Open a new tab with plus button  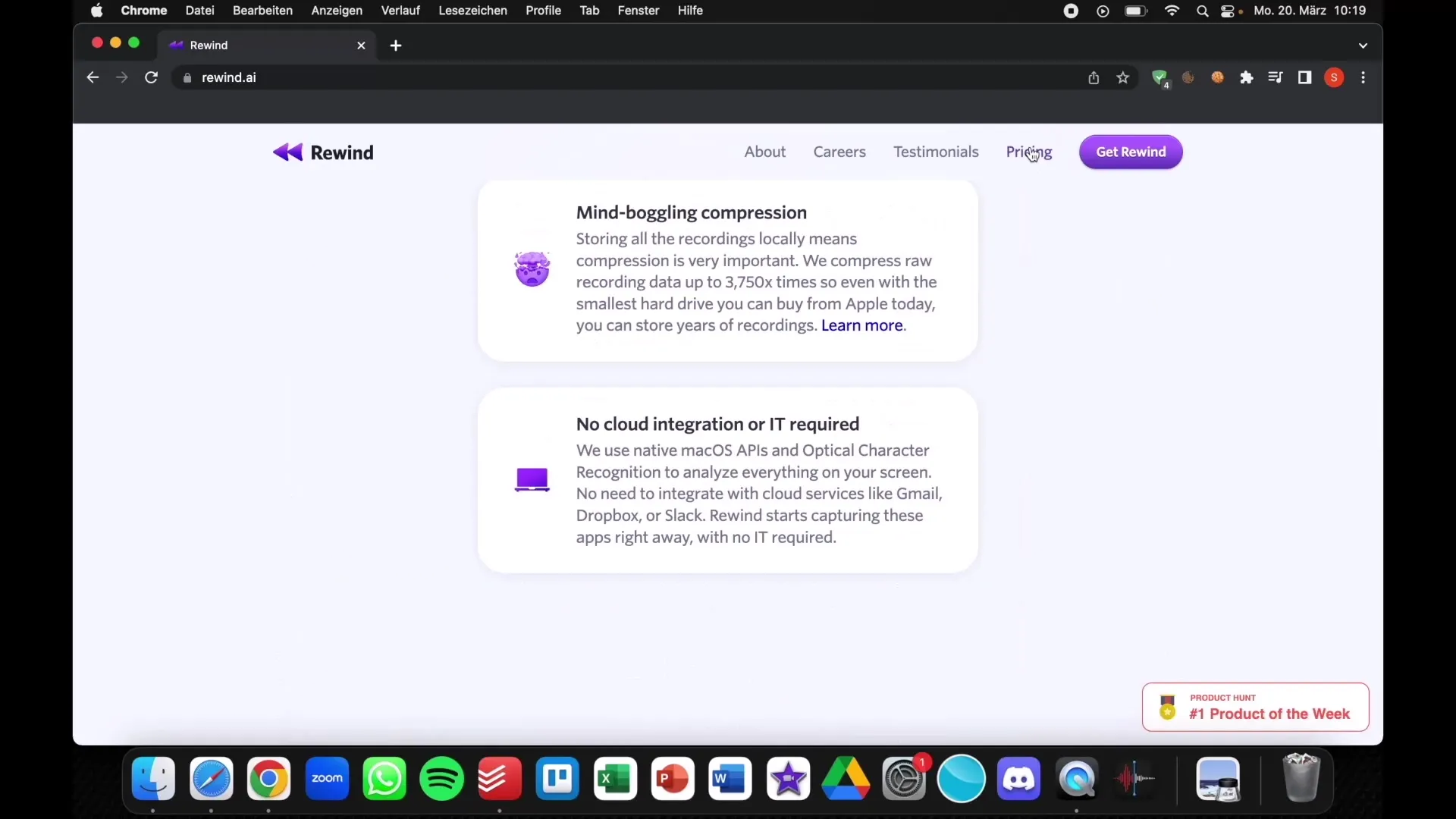click(x=396, y=45)
